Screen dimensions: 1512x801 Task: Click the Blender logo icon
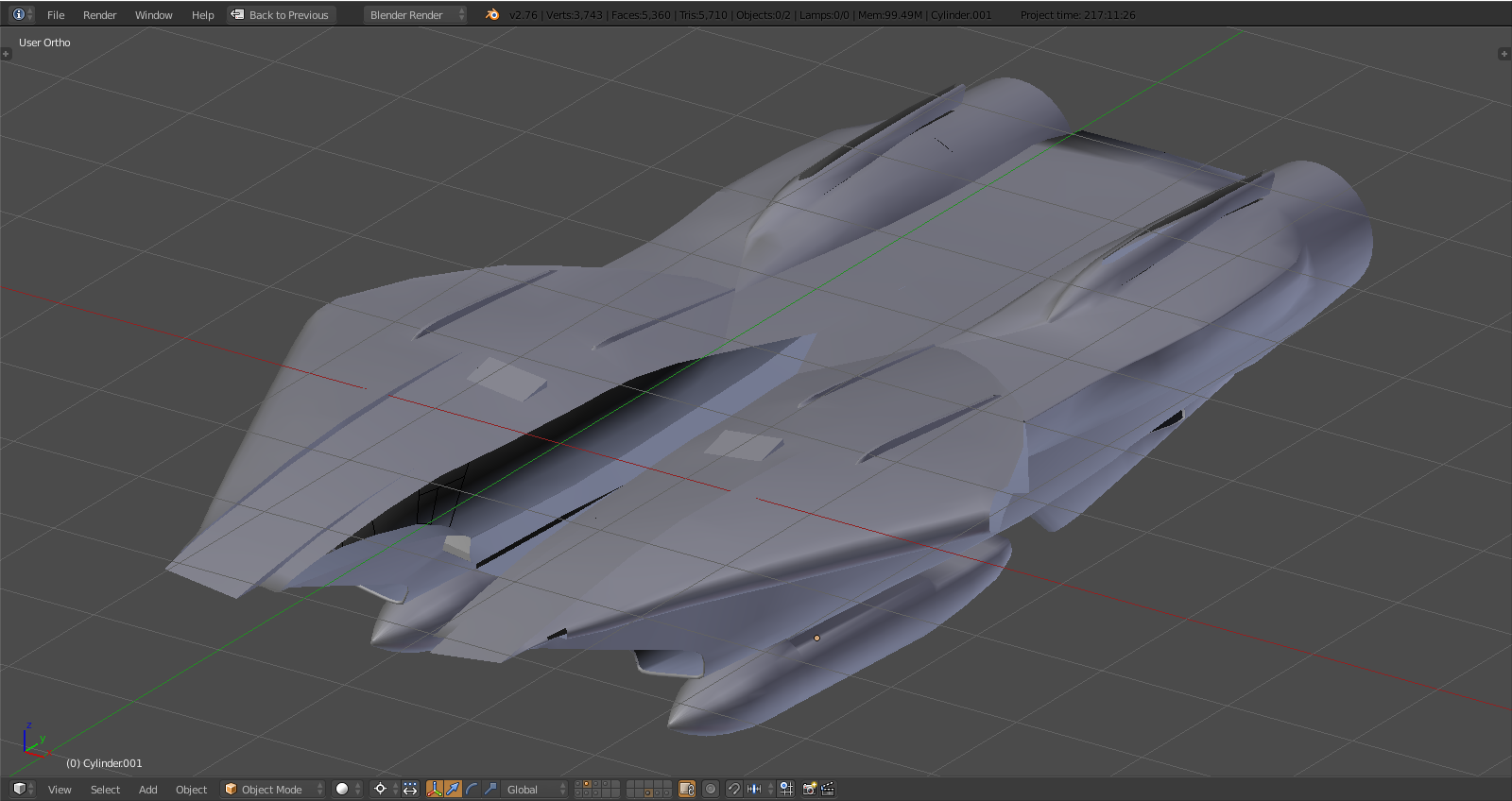(x=492, y=14)
